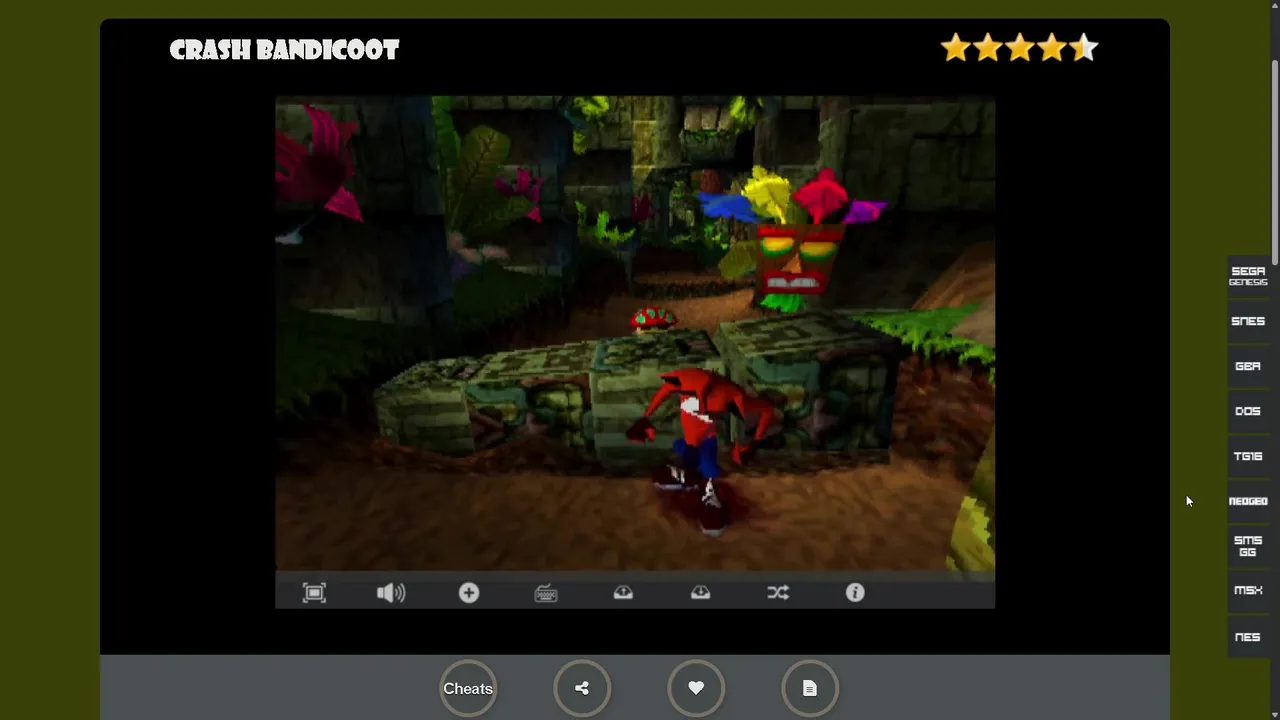The image size is (1280, 720).
Task: Enter fullscreen mode for the emulator
Action: (314, 593)
